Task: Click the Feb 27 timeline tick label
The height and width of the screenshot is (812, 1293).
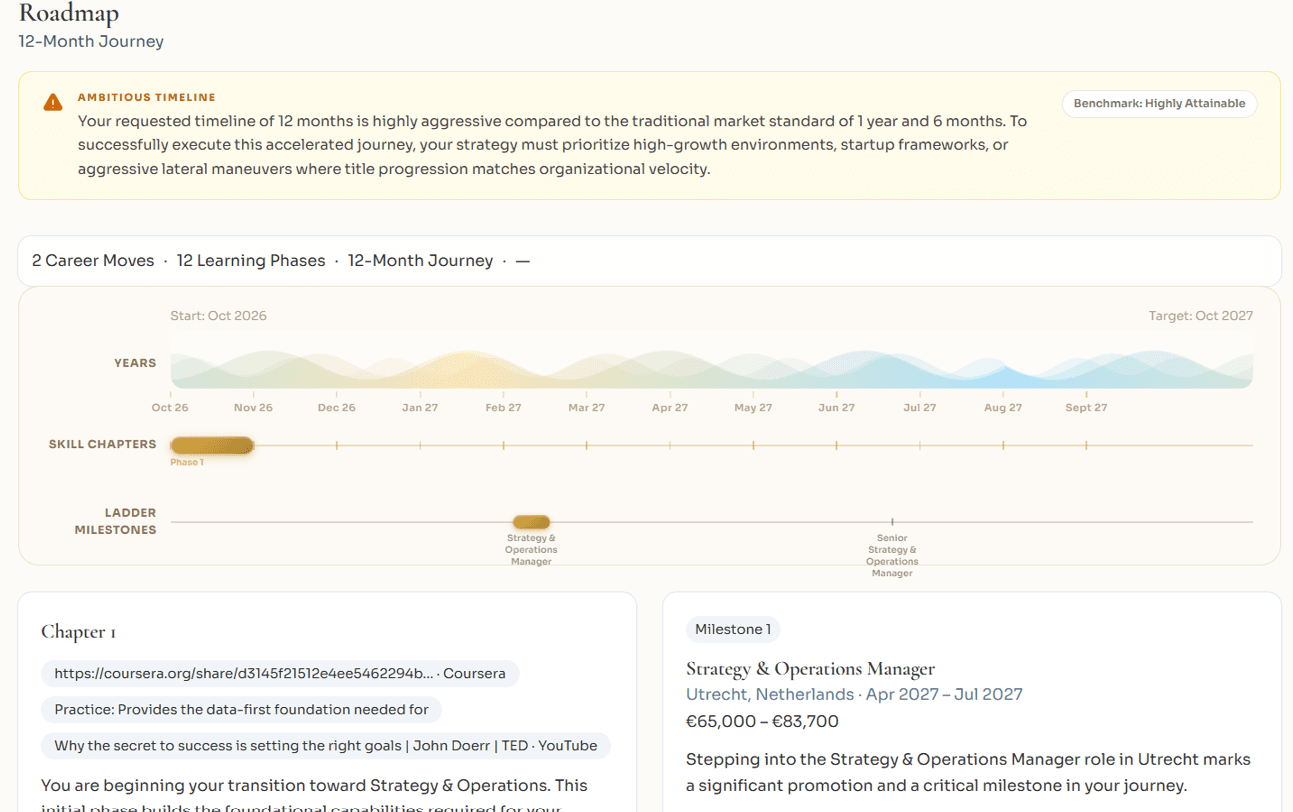Action: (x=503, y=408)
